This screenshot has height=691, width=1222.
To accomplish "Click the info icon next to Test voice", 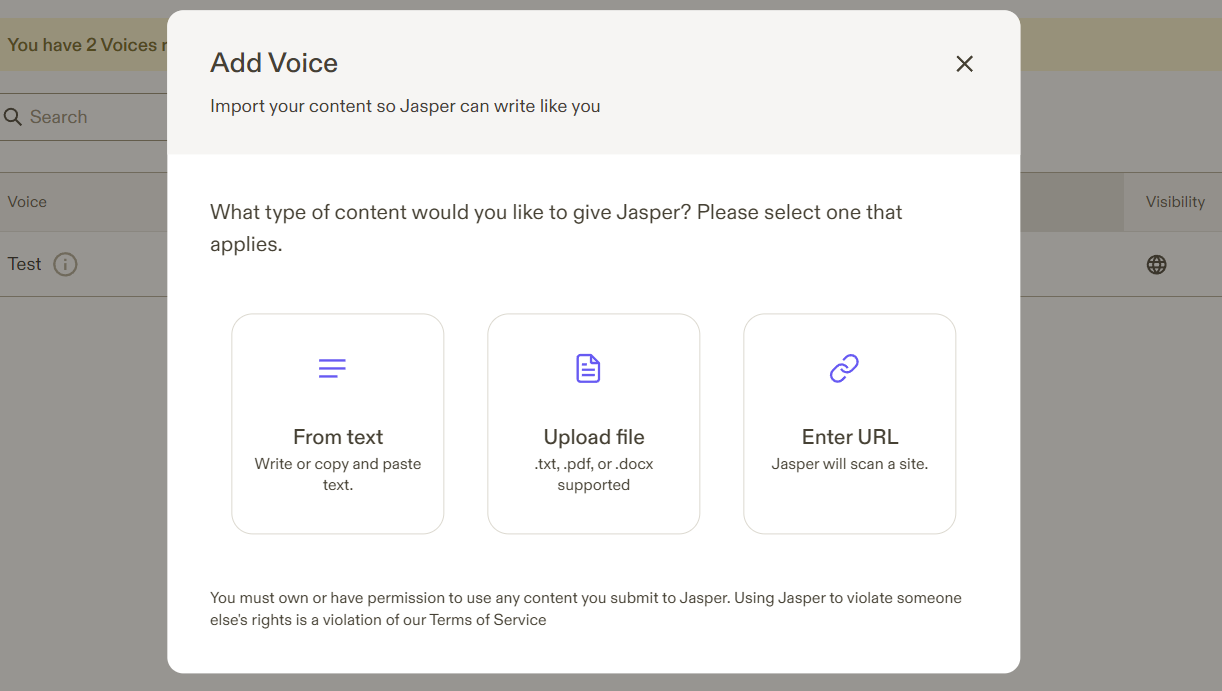I will point(65,265).
